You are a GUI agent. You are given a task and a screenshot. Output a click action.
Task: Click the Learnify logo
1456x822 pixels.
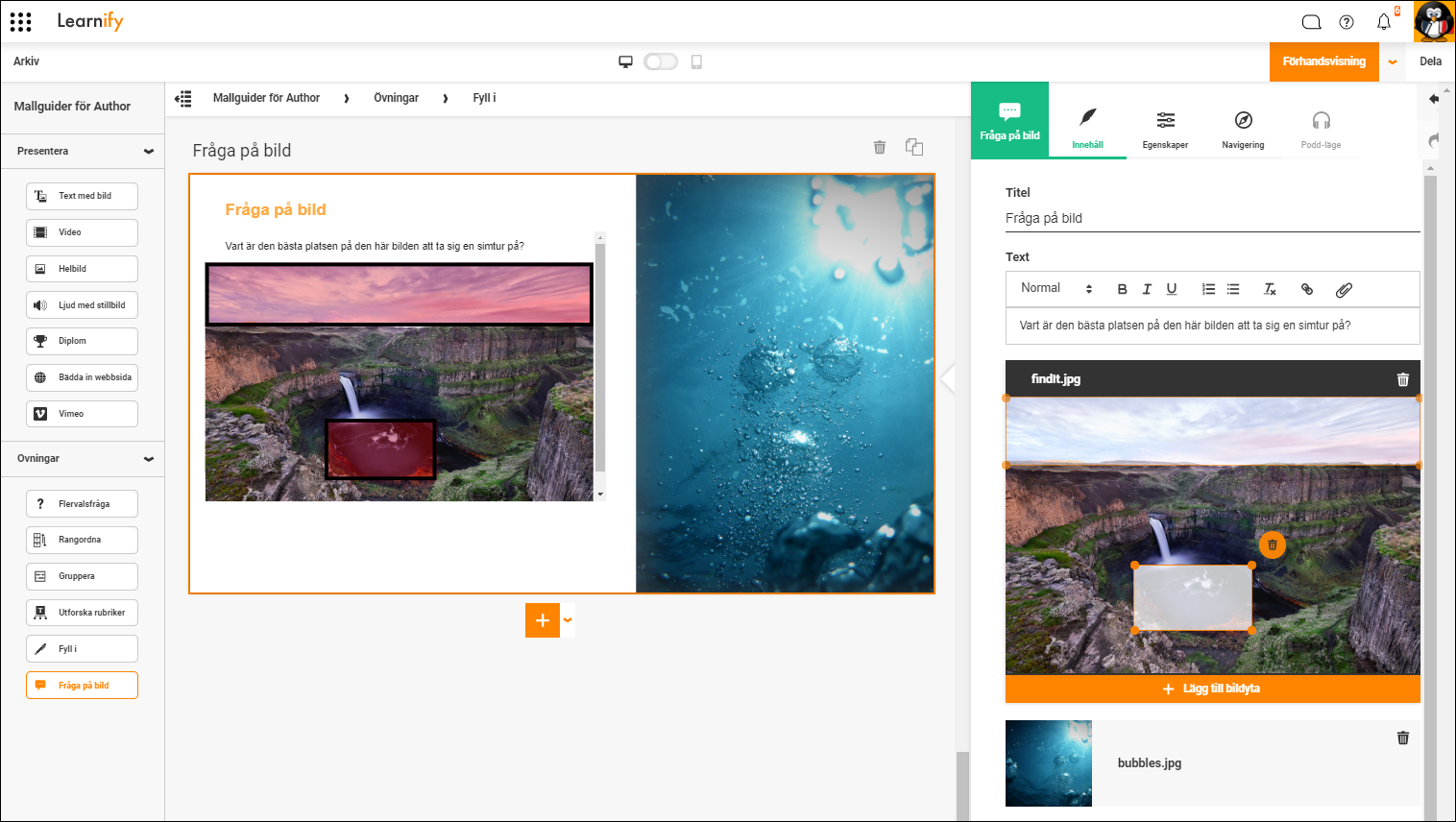(x=90, y=21)
